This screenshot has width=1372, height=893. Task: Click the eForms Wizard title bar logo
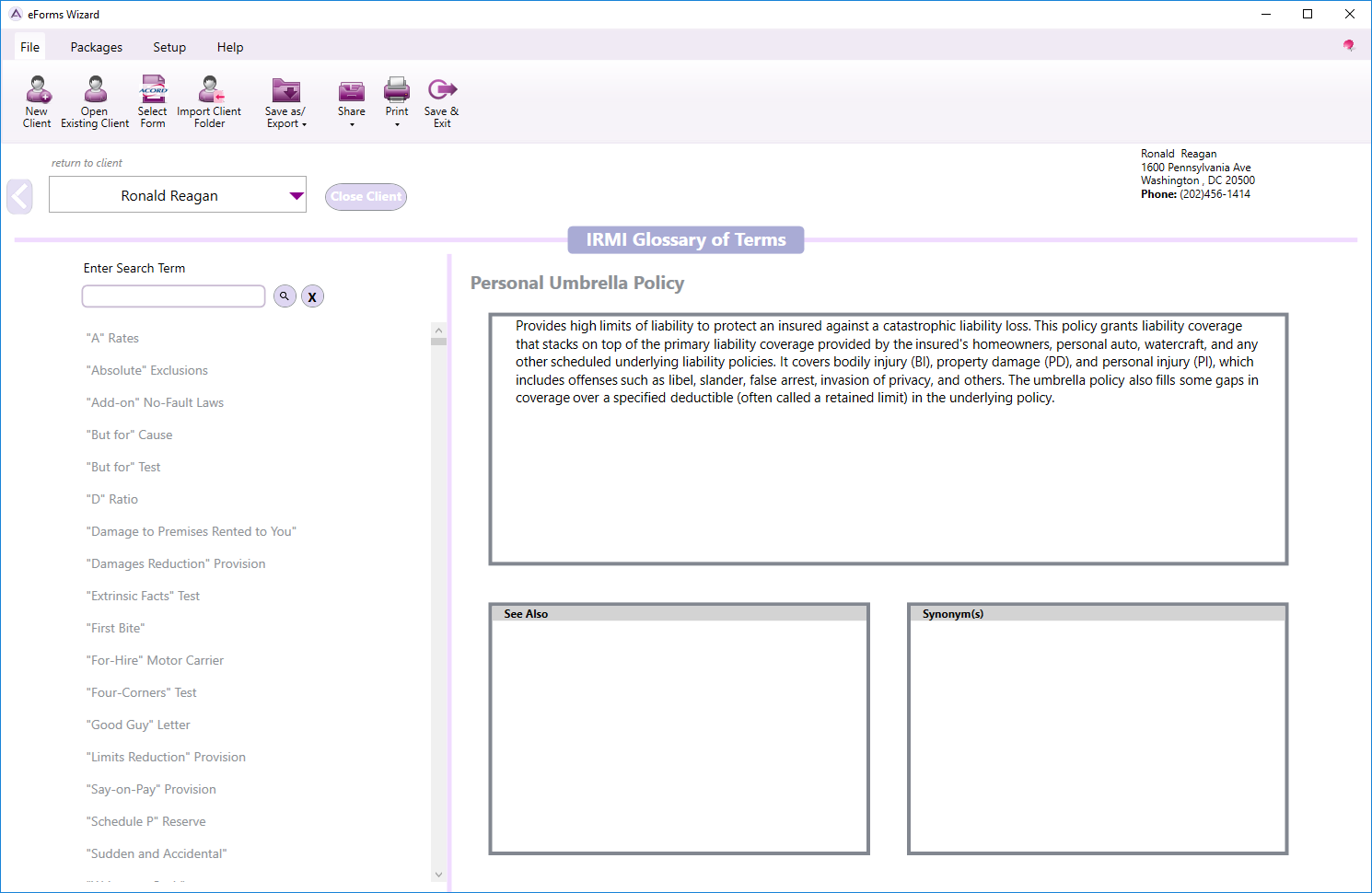[x=16, y=14]
